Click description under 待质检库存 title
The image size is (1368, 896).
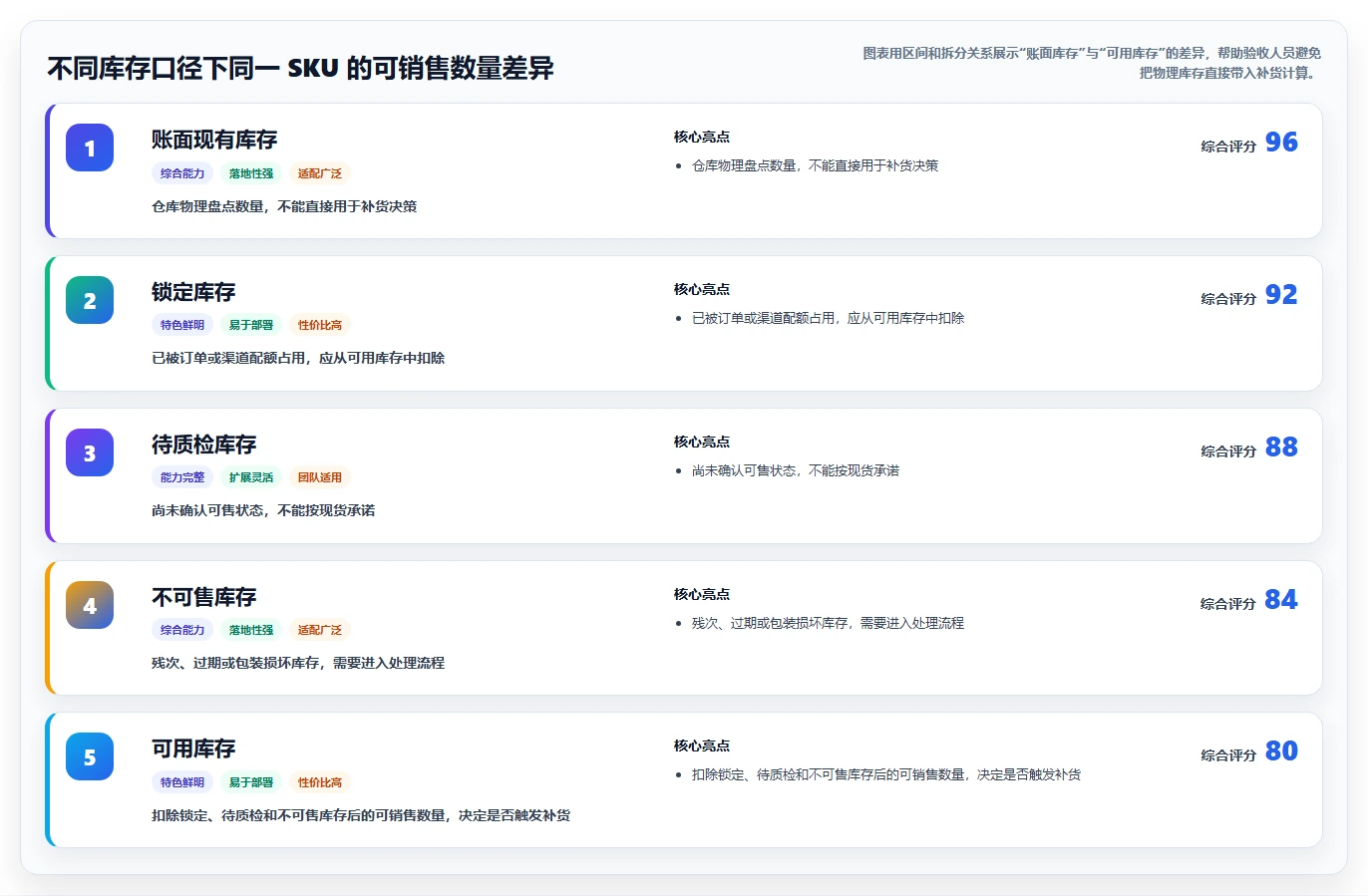(263, 511)
